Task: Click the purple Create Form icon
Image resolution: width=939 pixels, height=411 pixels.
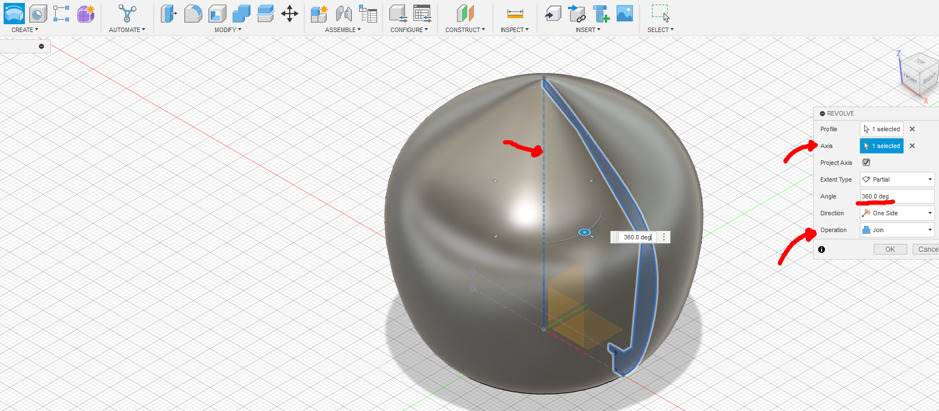Action: [86, 13]
